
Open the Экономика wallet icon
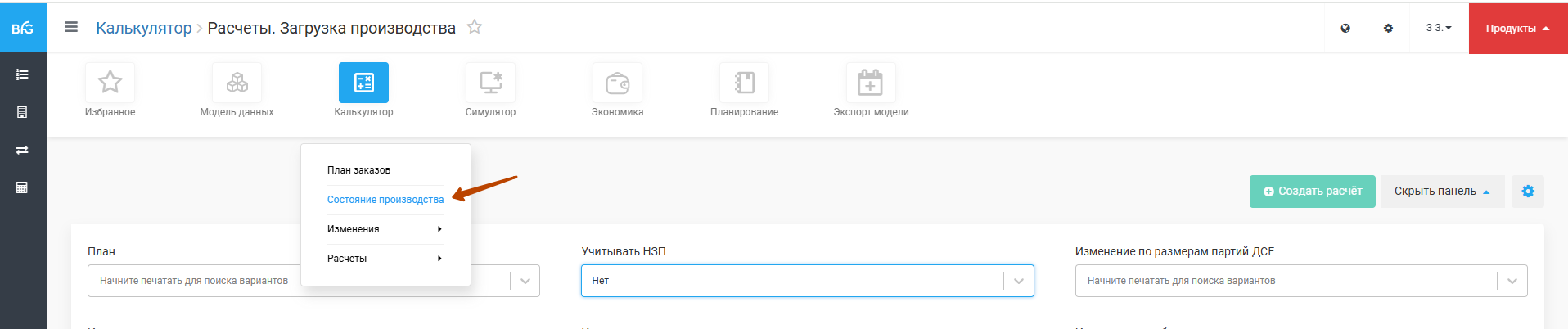[x=617, y=83]
